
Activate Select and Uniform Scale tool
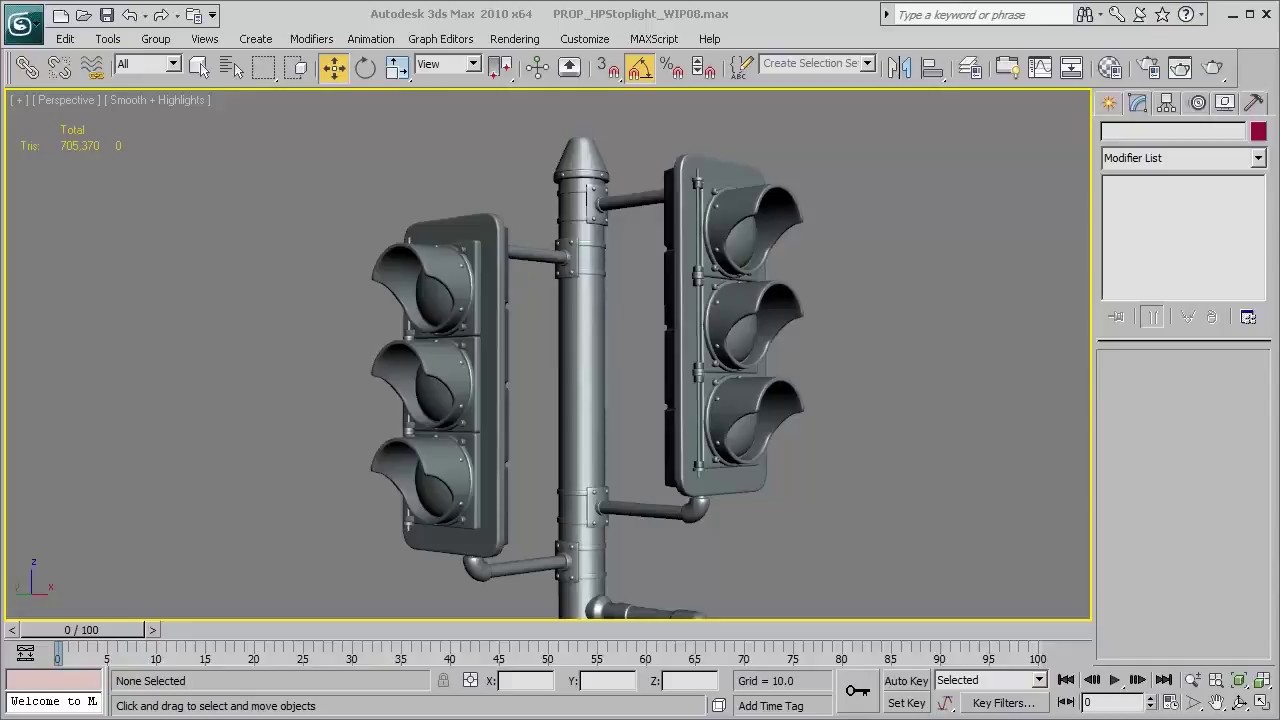(397, 68)
